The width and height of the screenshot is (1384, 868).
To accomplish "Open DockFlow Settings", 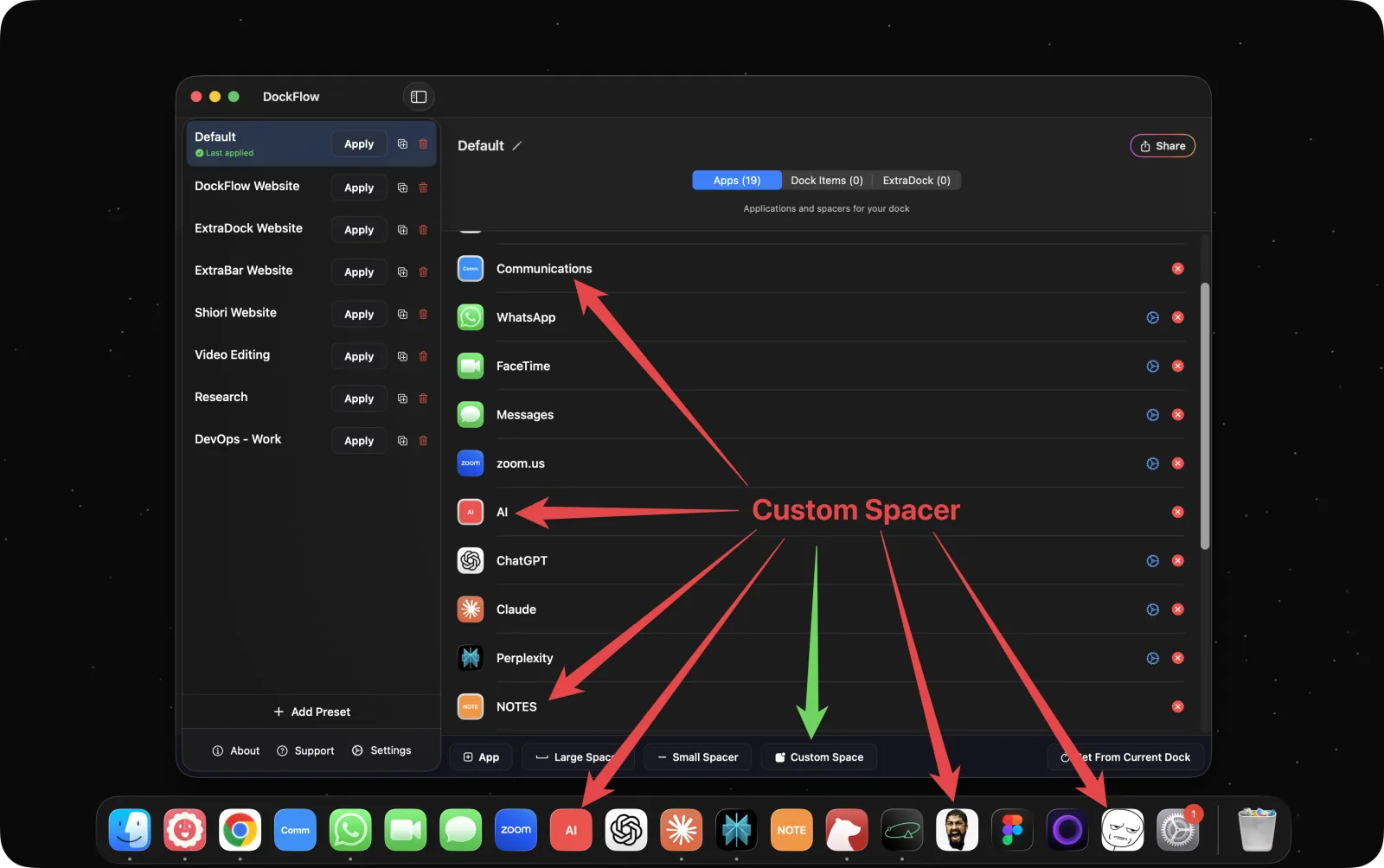I will tap(381, 750).
